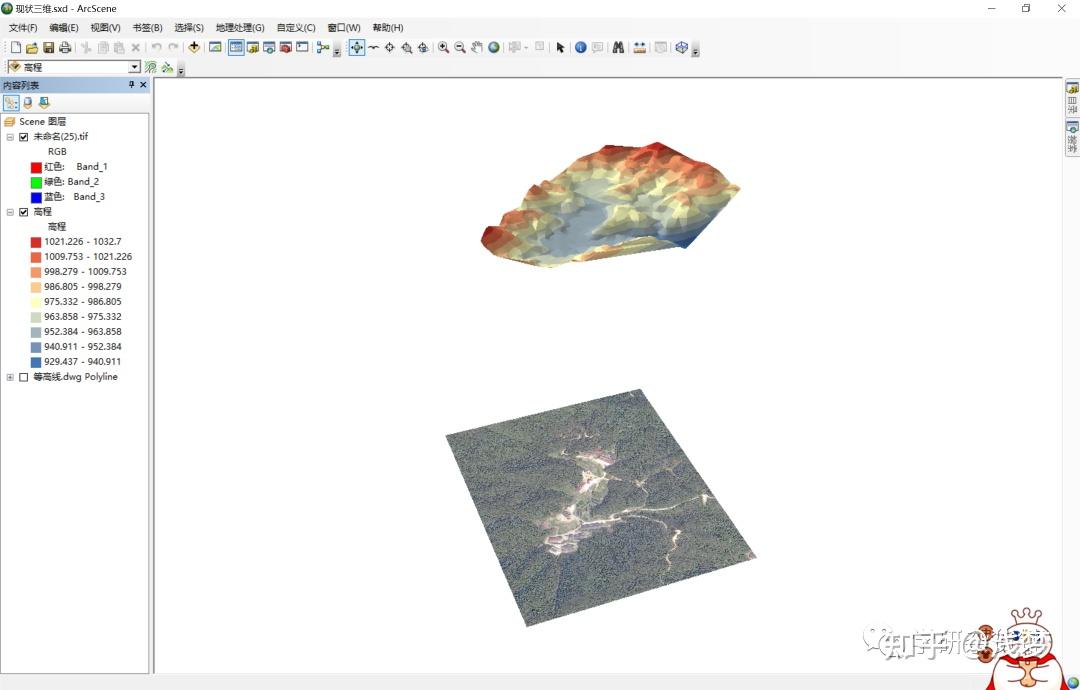Click the Add Data plus icon
The height and width of the screenshot is (690, 1080).
(x=195, y=47)
